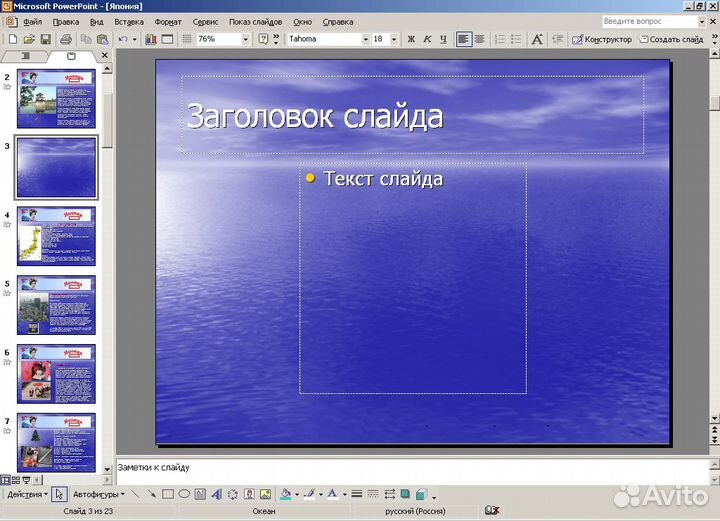Apply fill color with the paint bucket
The image size is (720, 521).
pos(286,494)
